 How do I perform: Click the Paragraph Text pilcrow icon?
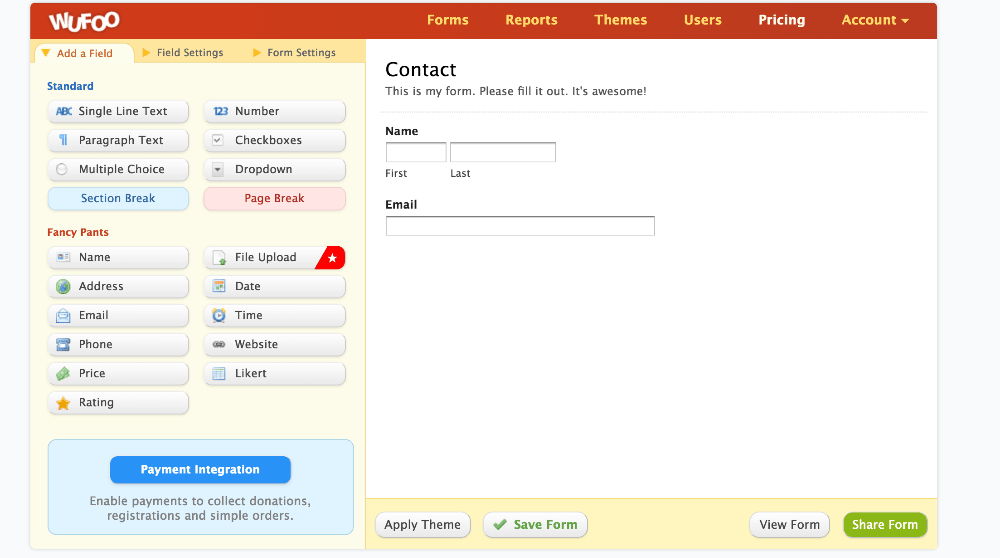click(x=63, y=140)
